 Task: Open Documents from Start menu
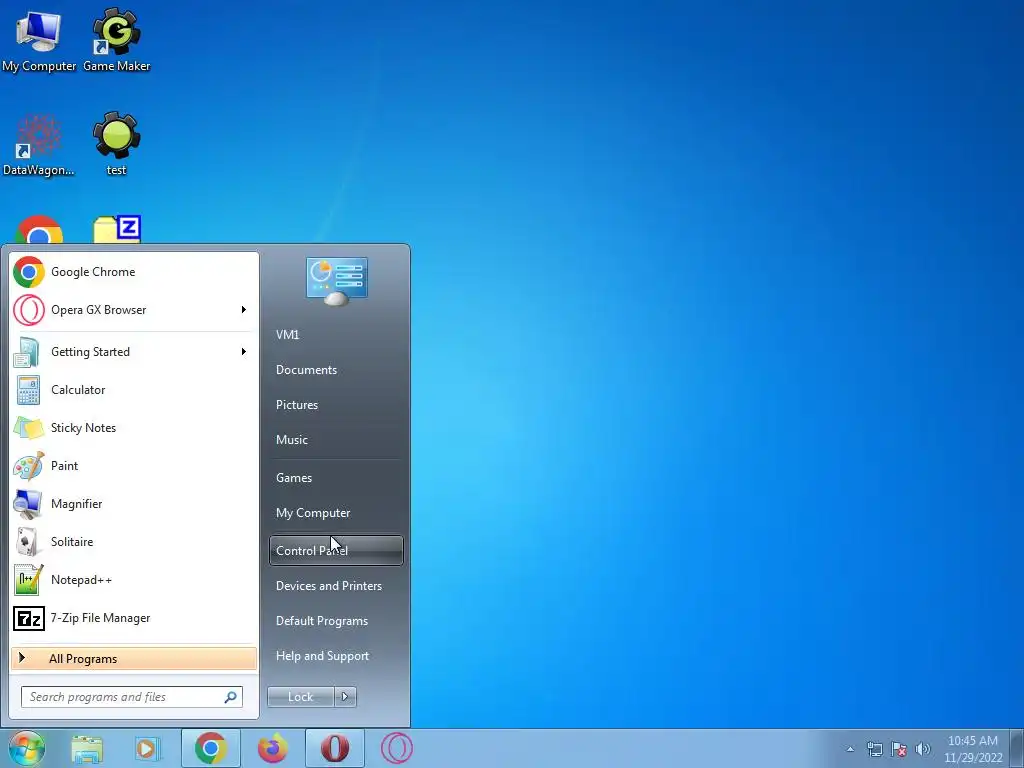tap(336, 370)
